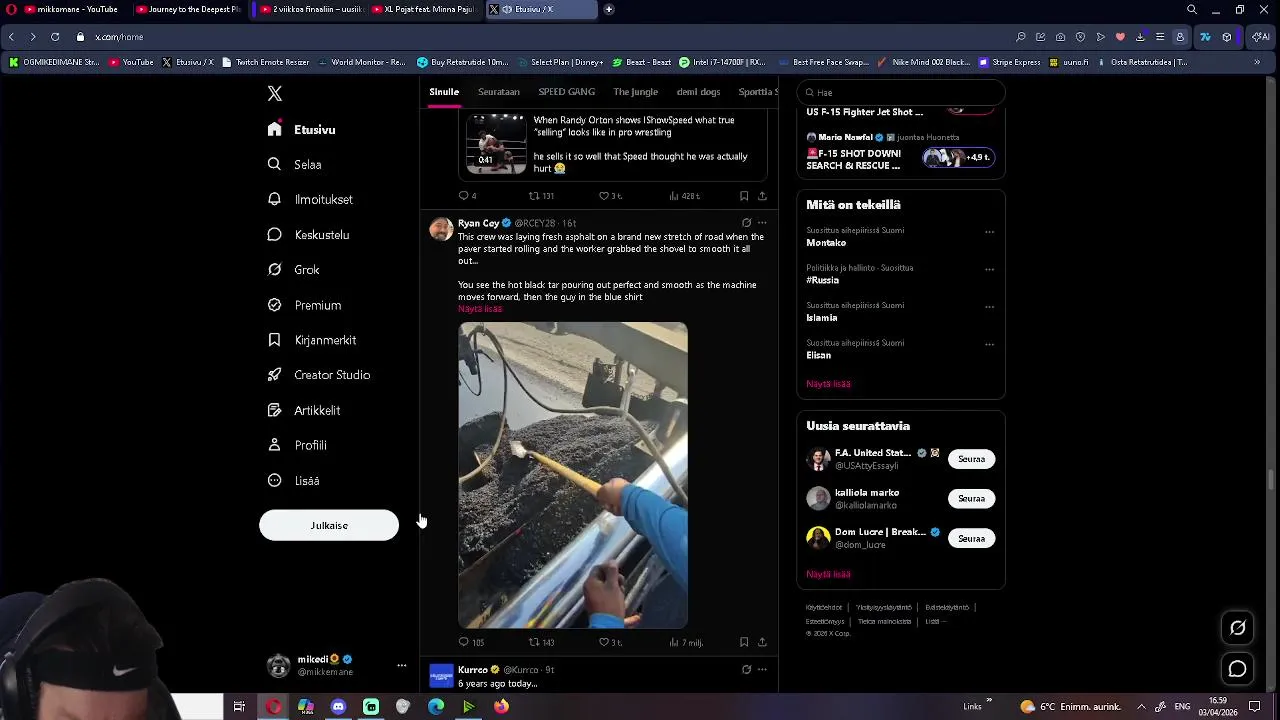Follow F.A. United States Attorney

971,459
